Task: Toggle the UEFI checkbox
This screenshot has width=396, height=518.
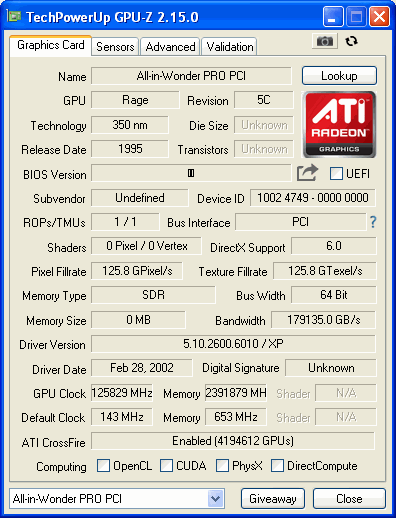Action: (x=336, y=173)
